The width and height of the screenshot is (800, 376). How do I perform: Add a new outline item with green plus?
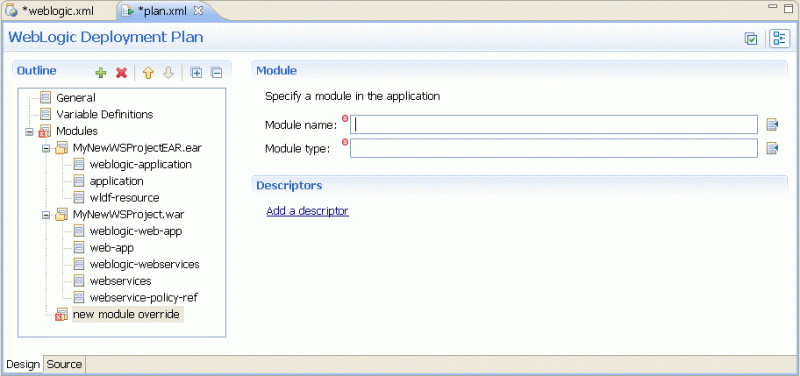pos(101,73)
